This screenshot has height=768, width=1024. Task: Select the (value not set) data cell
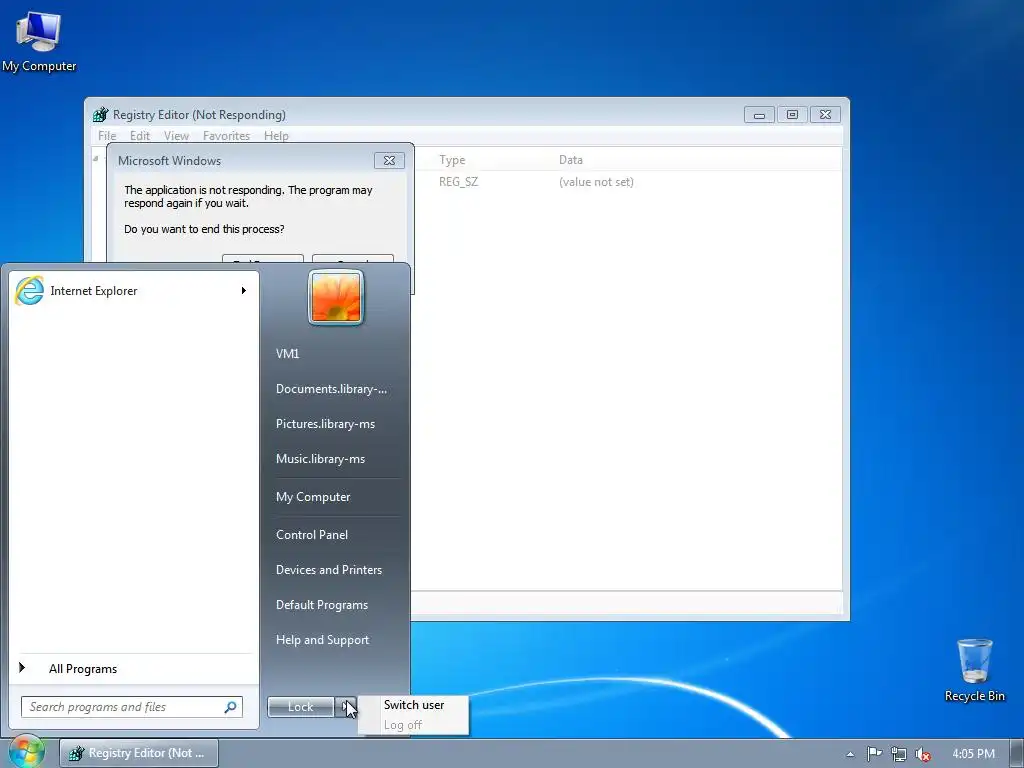(x=596, y=182)
